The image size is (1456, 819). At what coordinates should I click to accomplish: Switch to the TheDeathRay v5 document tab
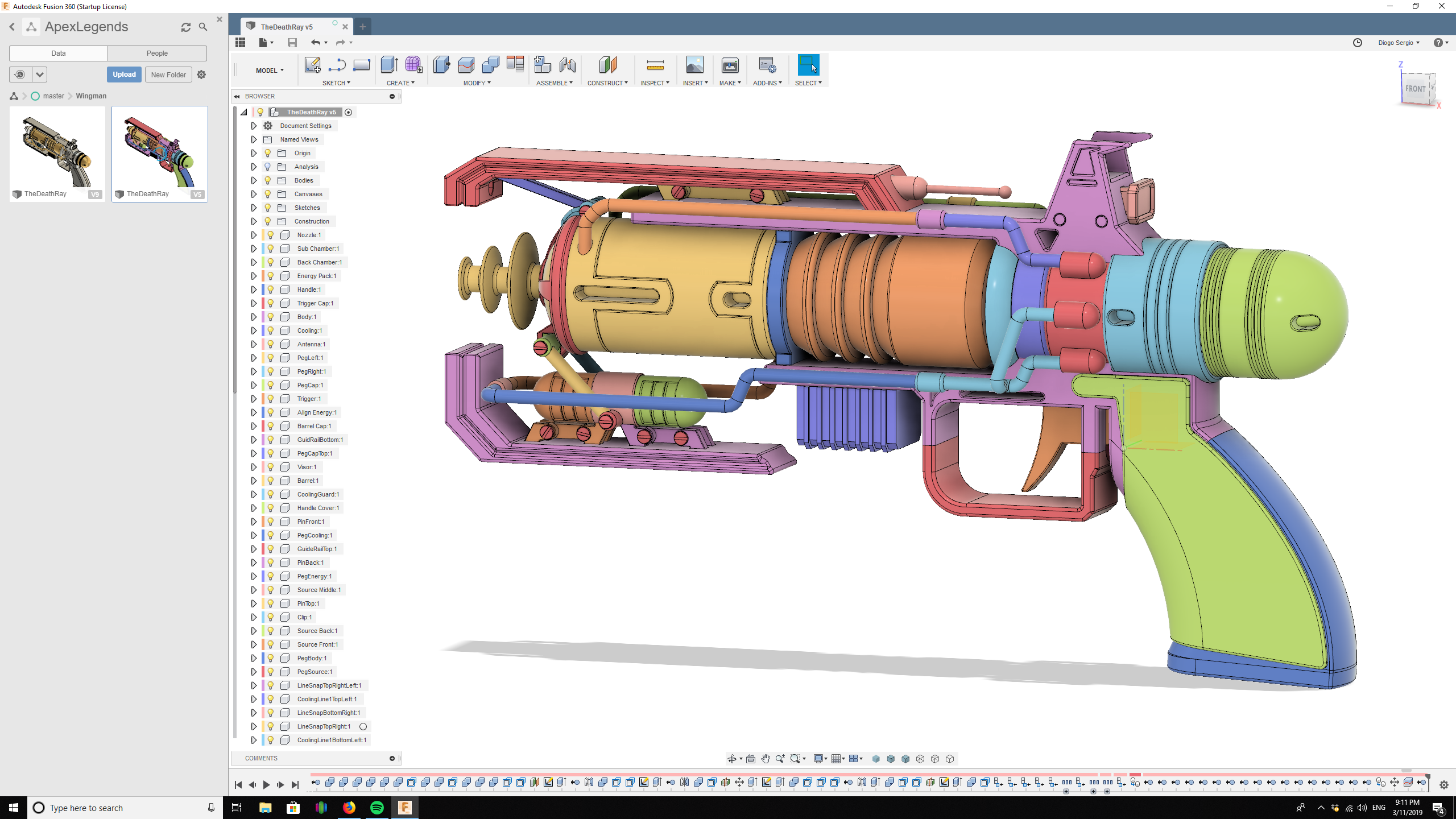(287, 27)
